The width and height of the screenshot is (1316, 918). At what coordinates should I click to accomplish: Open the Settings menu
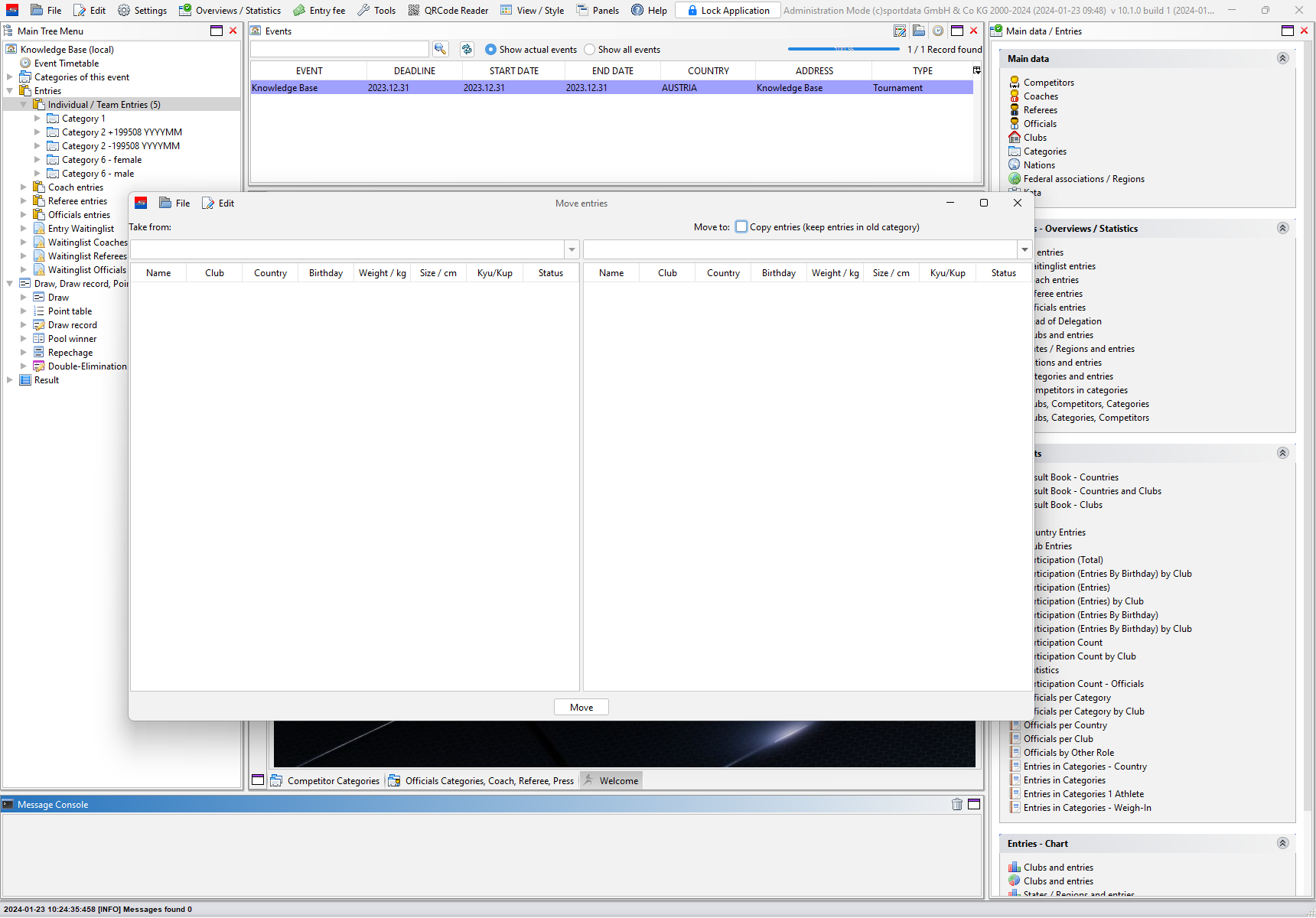pos(142,10)
